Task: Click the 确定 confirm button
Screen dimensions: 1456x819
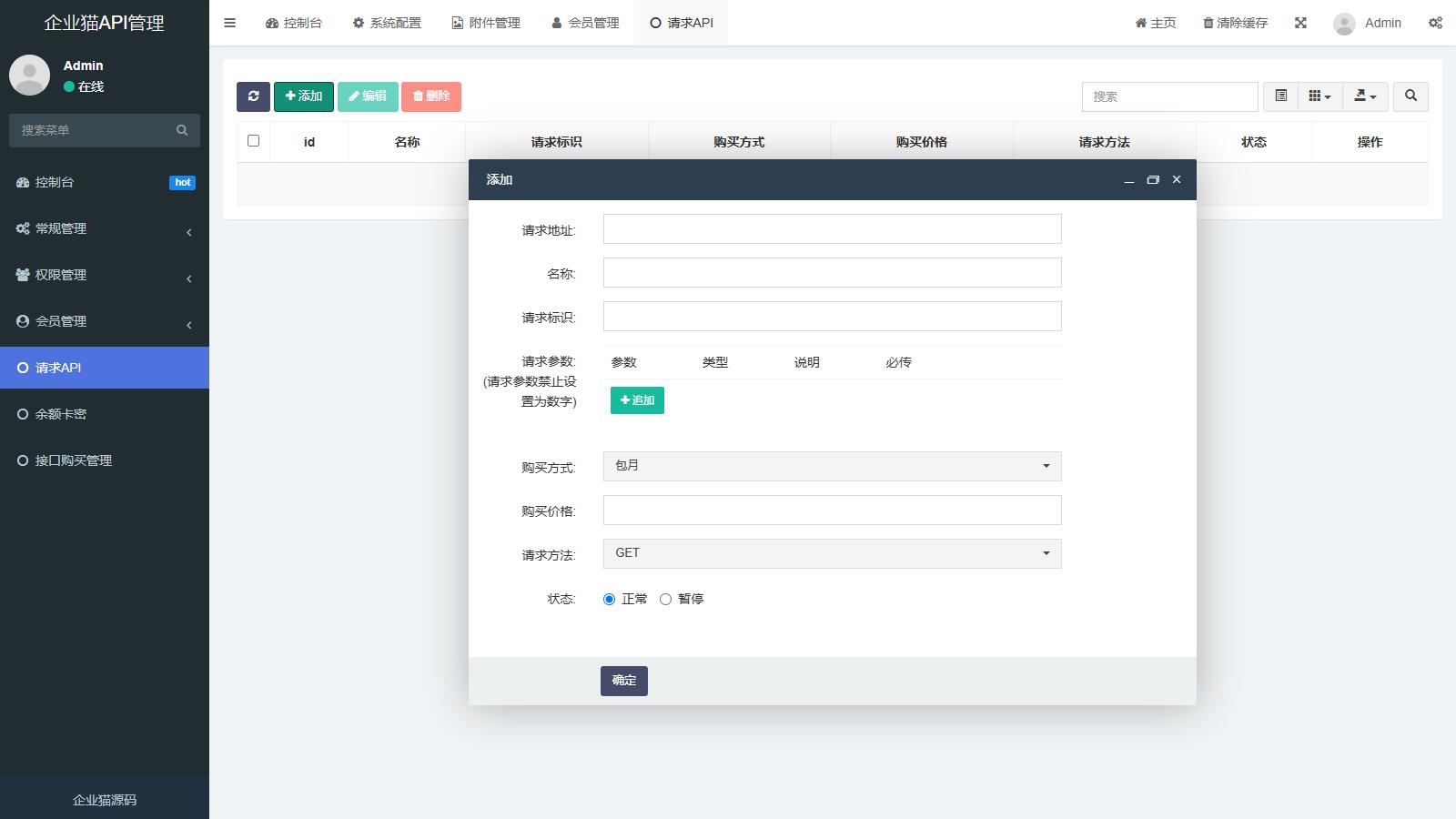Action: pos(623,681)
